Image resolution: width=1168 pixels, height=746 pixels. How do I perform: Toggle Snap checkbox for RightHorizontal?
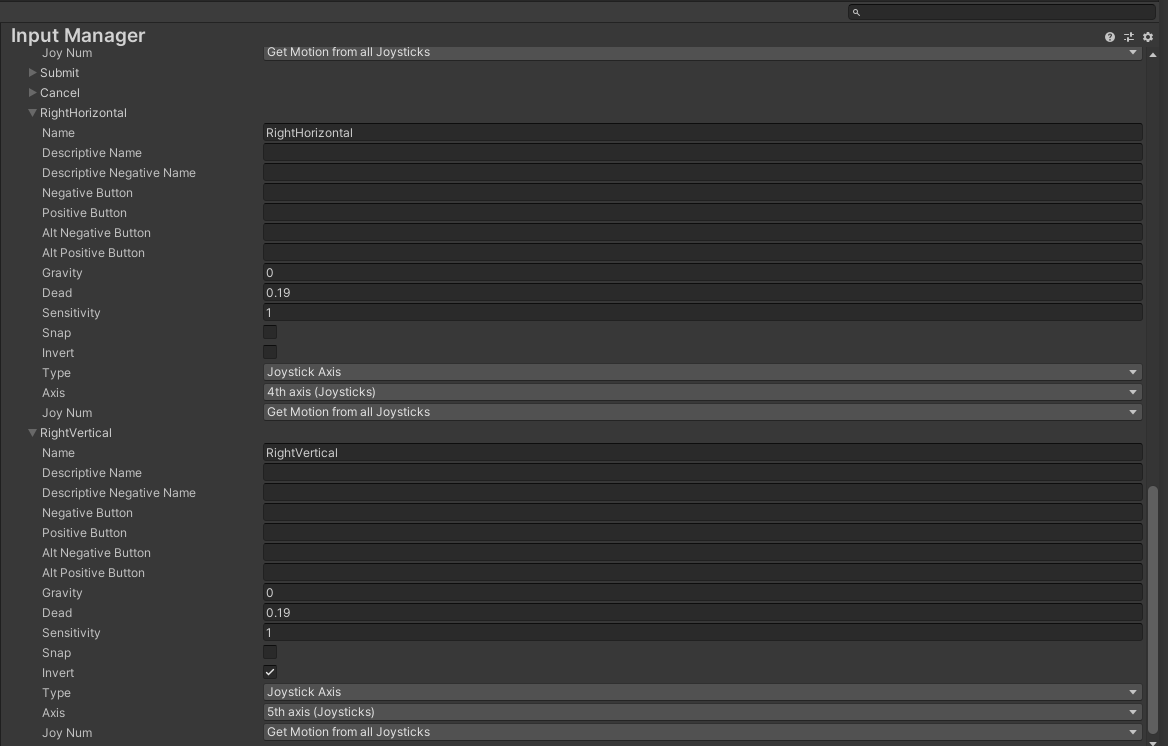pos(270,332)
